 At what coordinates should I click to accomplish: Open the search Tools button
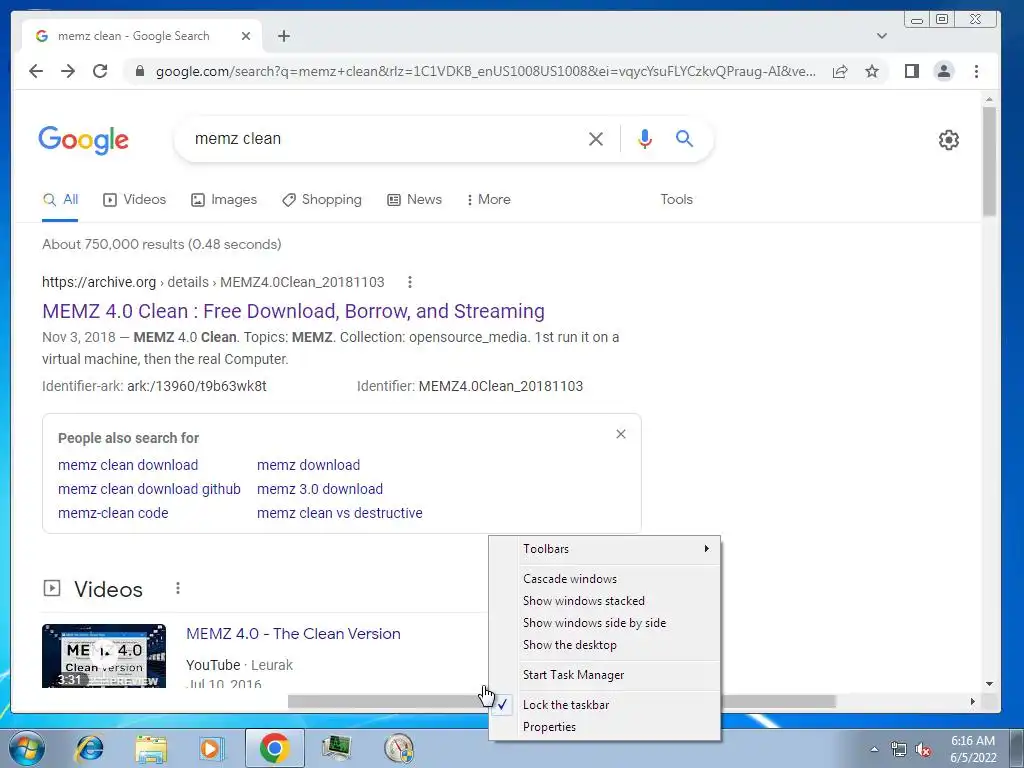(676, 200)
